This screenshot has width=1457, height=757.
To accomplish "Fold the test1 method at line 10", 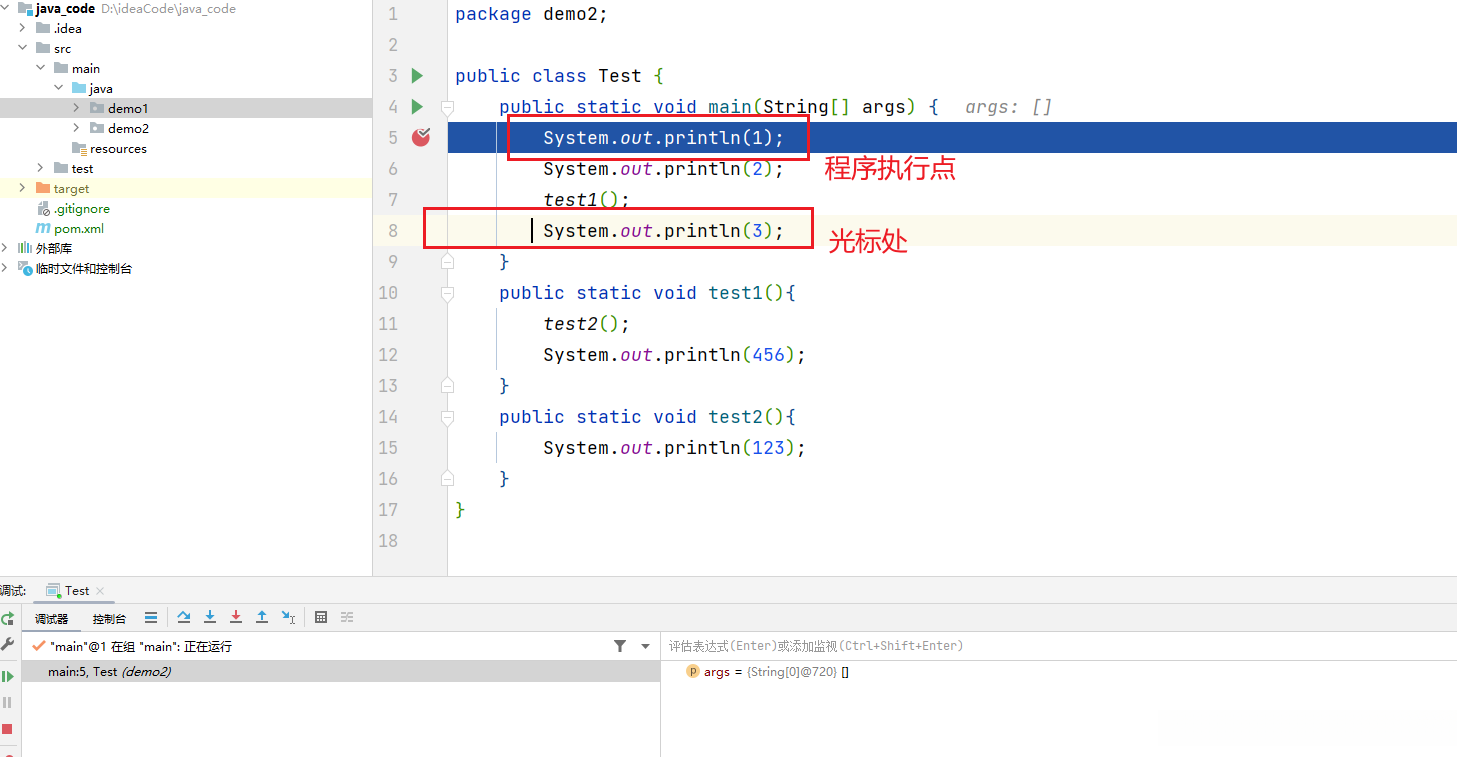I will point(447,293).
